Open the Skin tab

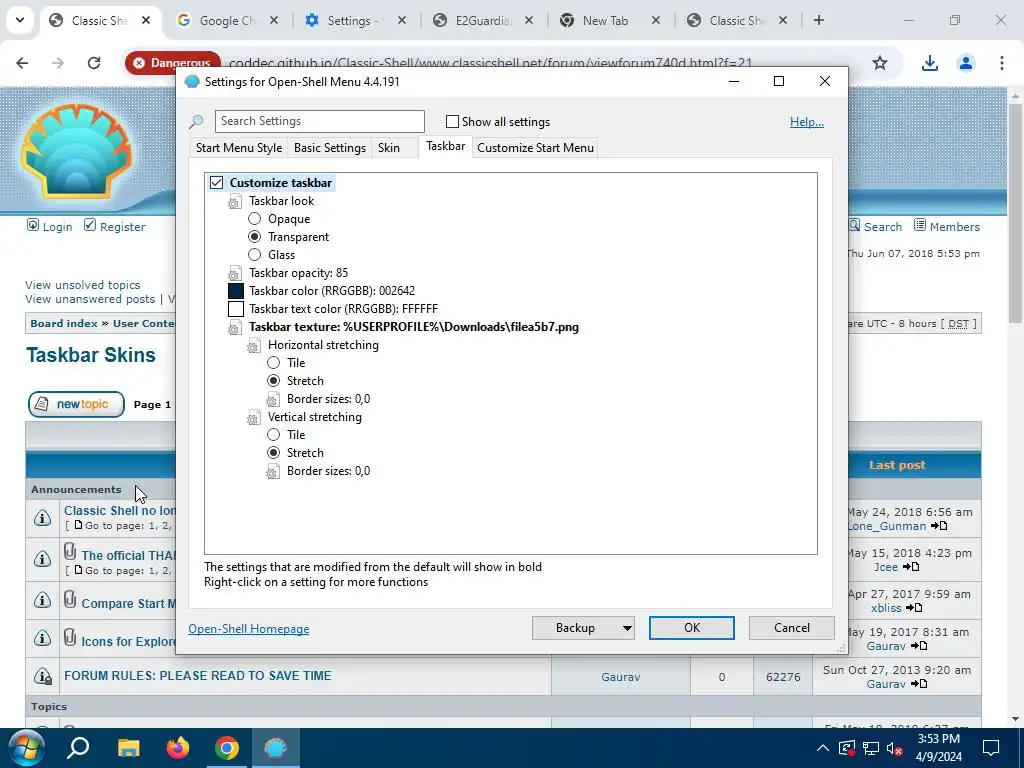(389, 148)
